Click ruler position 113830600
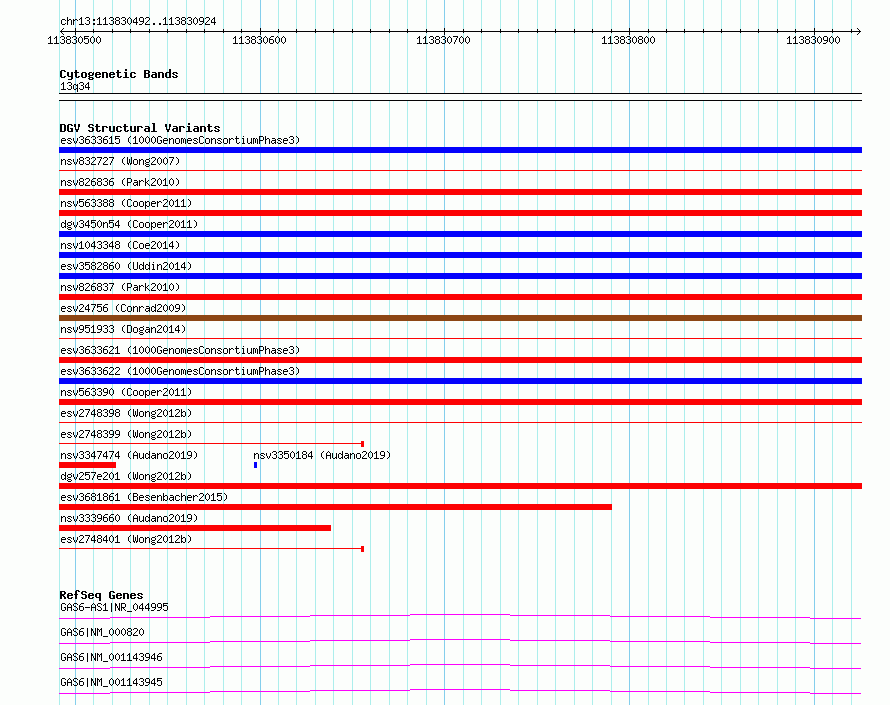This screenshot has height=705, width=890. [259, 40]
